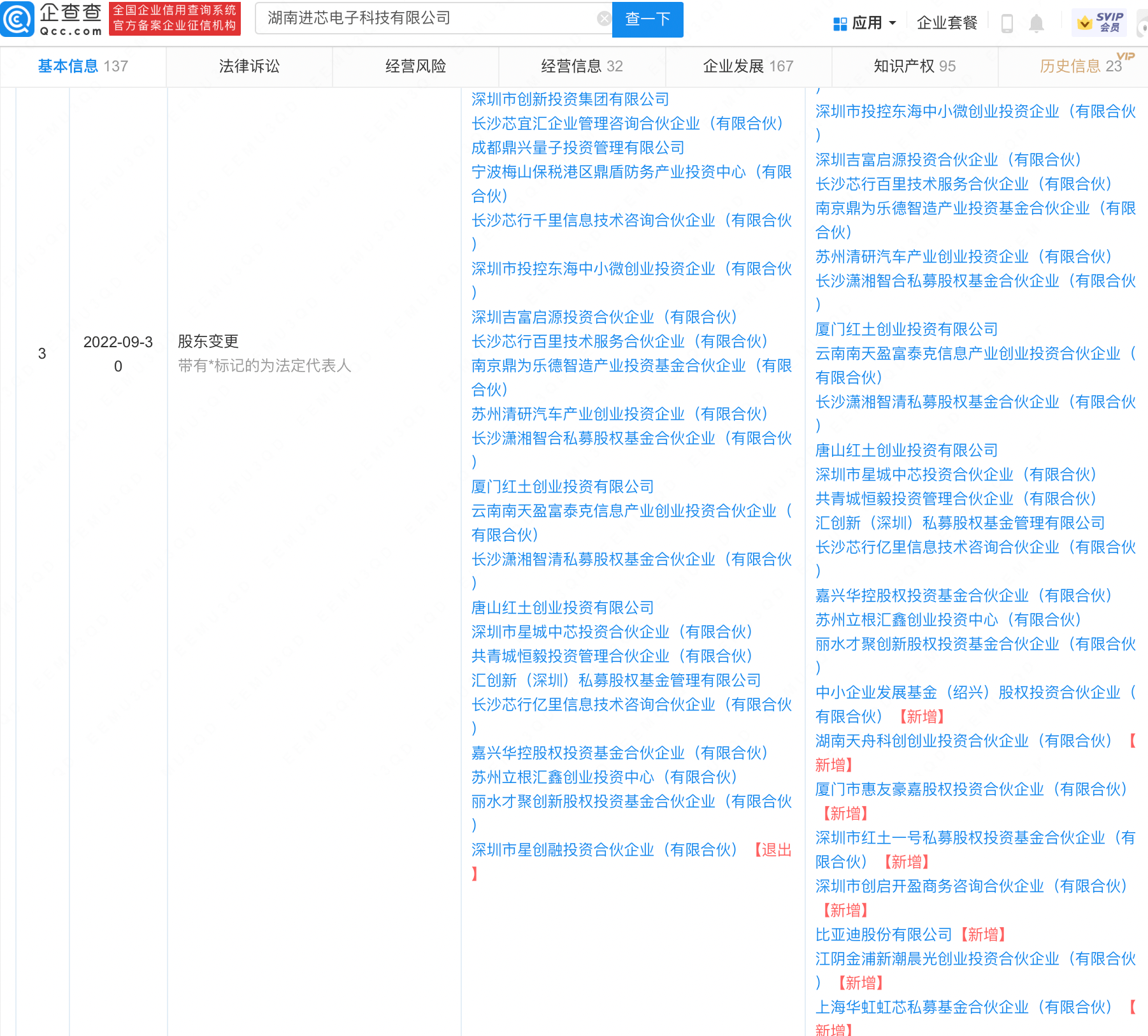Viewport: 1148px width, 1036px height.
Task: Switch to the 经营风险 tab
Action: [415, 66]
